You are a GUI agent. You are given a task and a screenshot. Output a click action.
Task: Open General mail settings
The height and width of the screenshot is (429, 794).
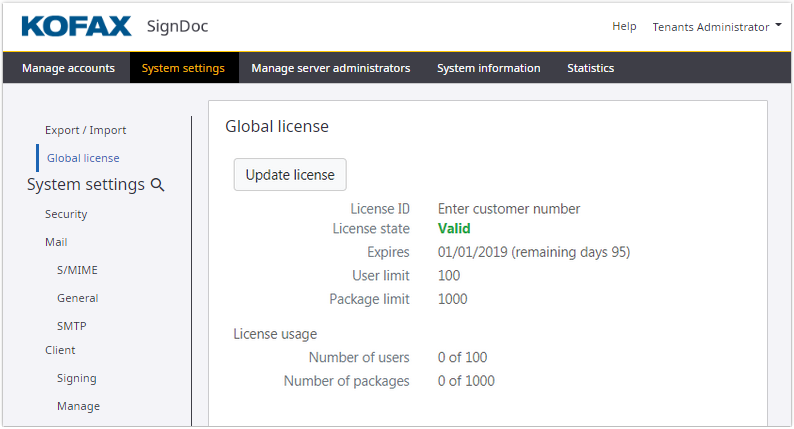[77, 299]
